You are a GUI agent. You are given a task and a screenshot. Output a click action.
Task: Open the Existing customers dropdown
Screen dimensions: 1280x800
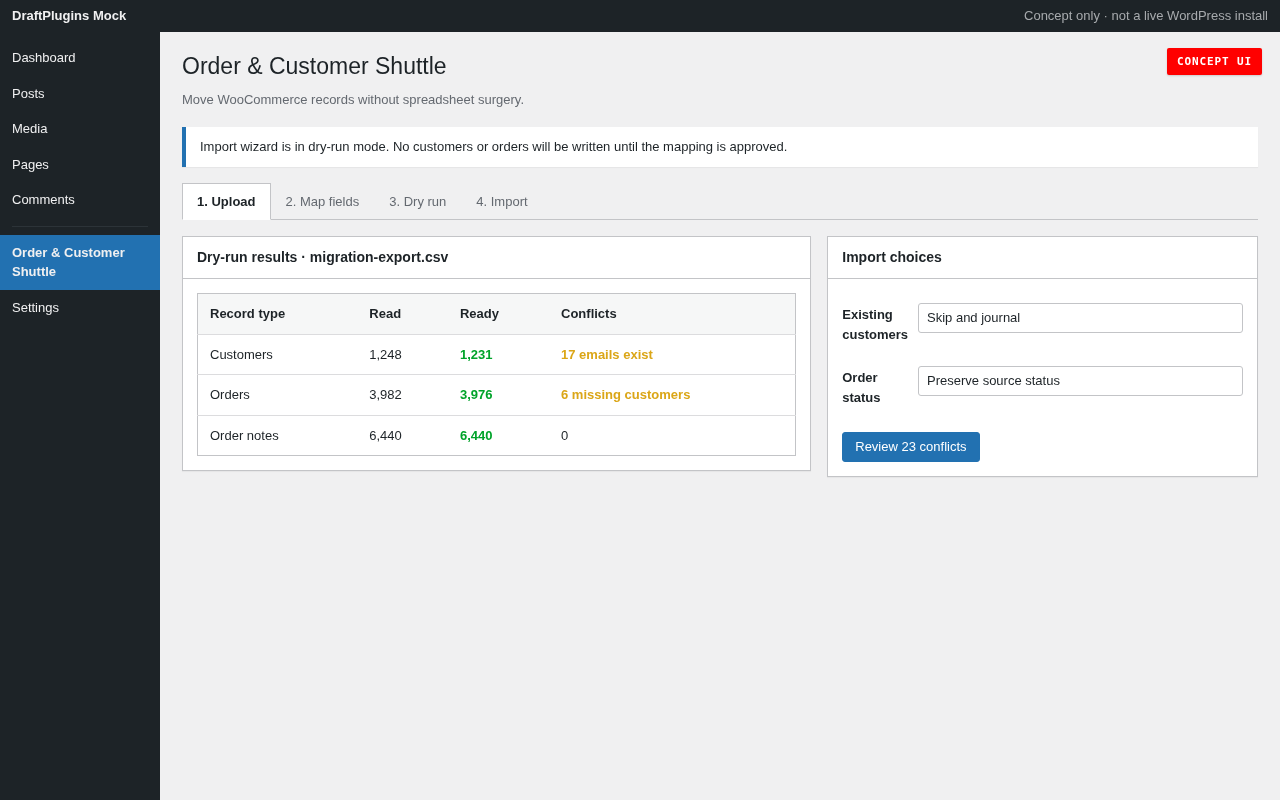(x=1080, y=318)
